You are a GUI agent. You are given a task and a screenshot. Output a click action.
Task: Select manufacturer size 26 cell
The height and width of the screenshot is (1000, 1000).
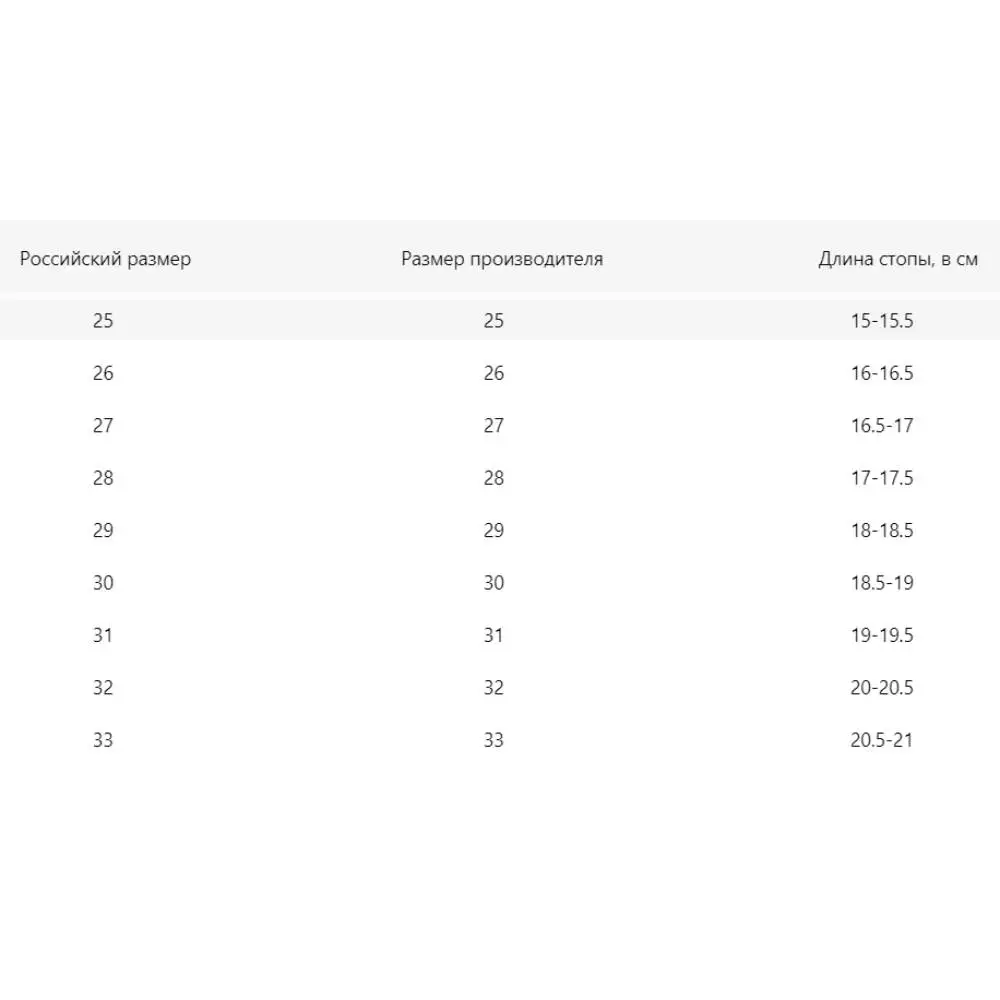click(x=494, y=374)
